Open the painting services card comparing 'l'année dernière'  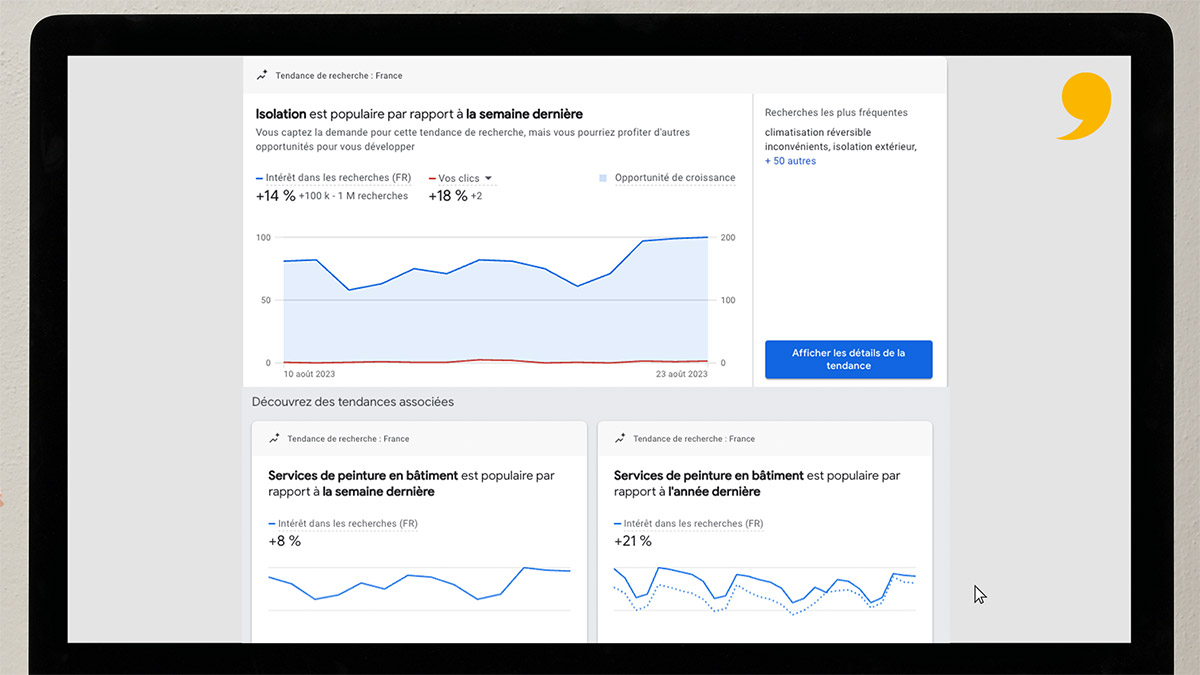click(765, 531)
